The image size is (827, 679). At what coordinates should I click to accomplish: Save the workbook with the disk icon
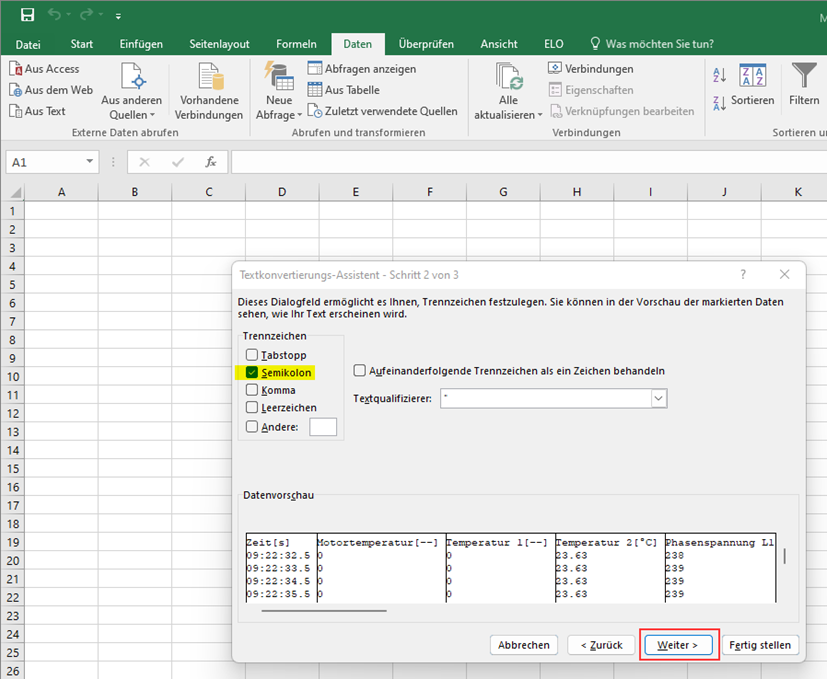click(27, 15)
